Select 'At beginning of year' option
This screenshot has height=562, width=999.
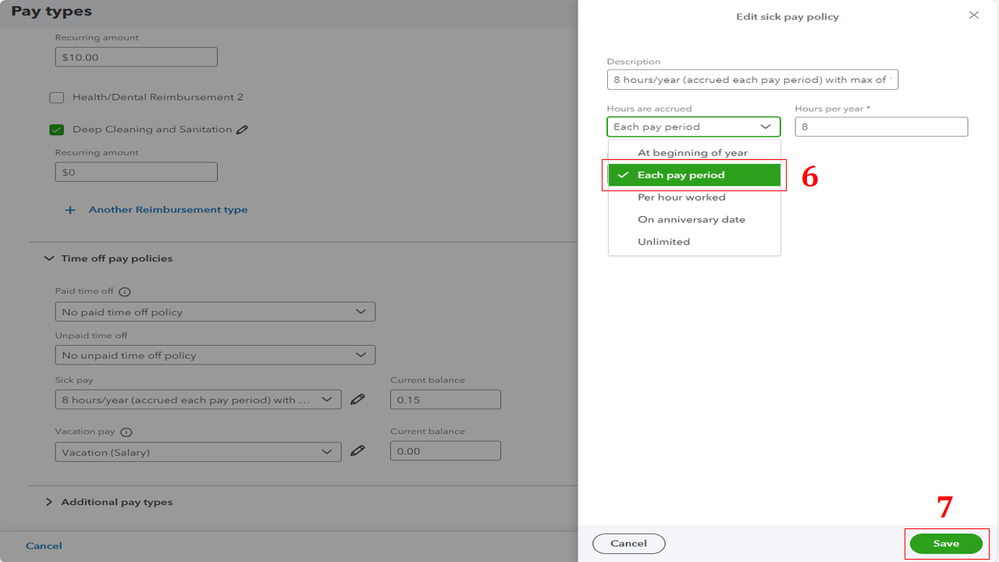coord(692,153)
